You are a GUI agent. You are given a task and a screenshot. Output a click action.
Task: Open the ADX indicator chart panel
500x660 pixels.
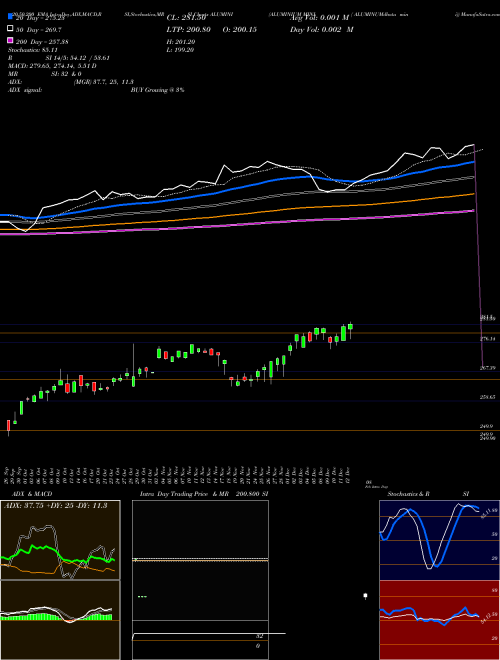(x=60, y=540)
